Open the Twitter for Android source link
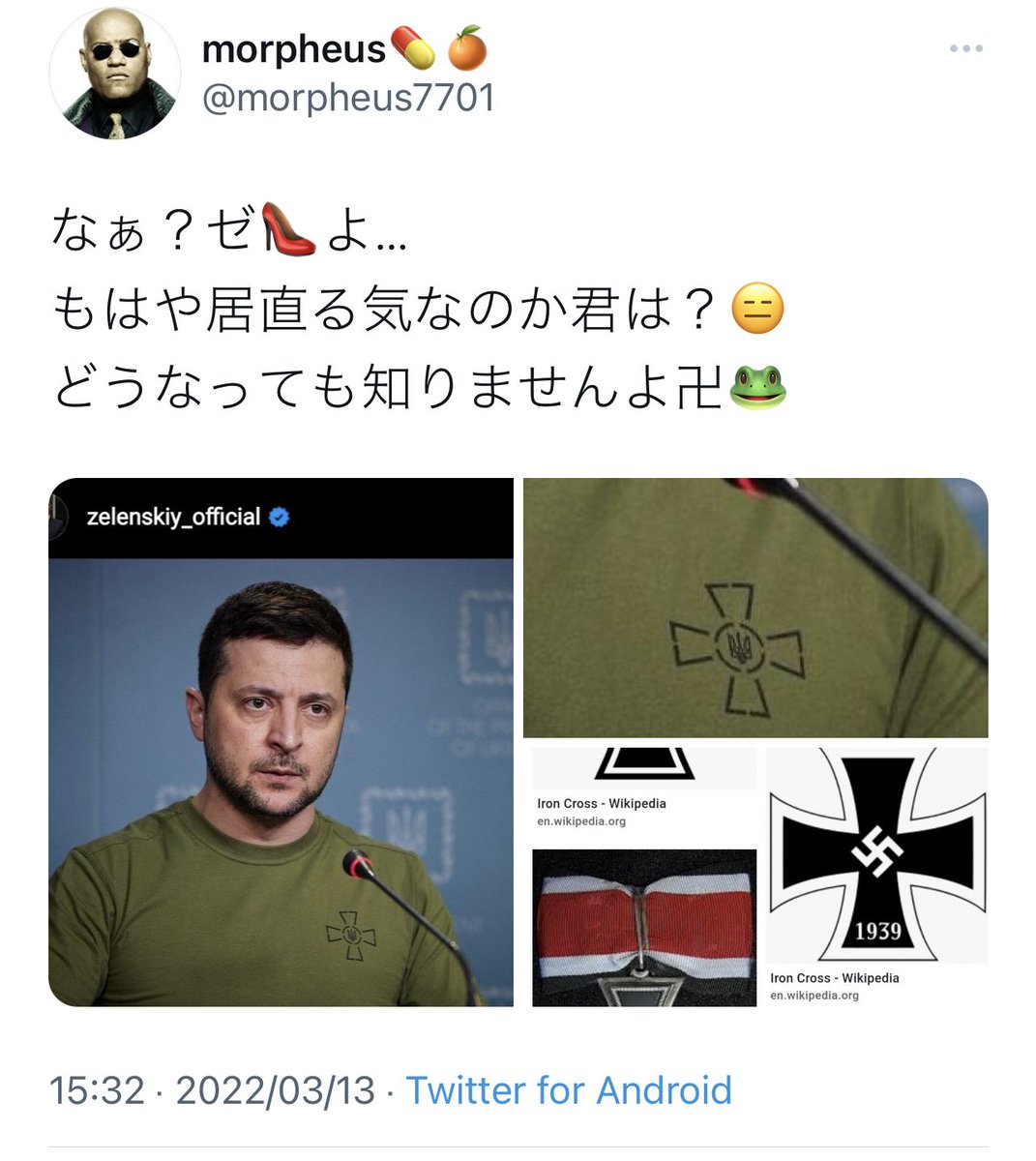This screenshot has height=1161, width=1036. [x=569, y=1090]
